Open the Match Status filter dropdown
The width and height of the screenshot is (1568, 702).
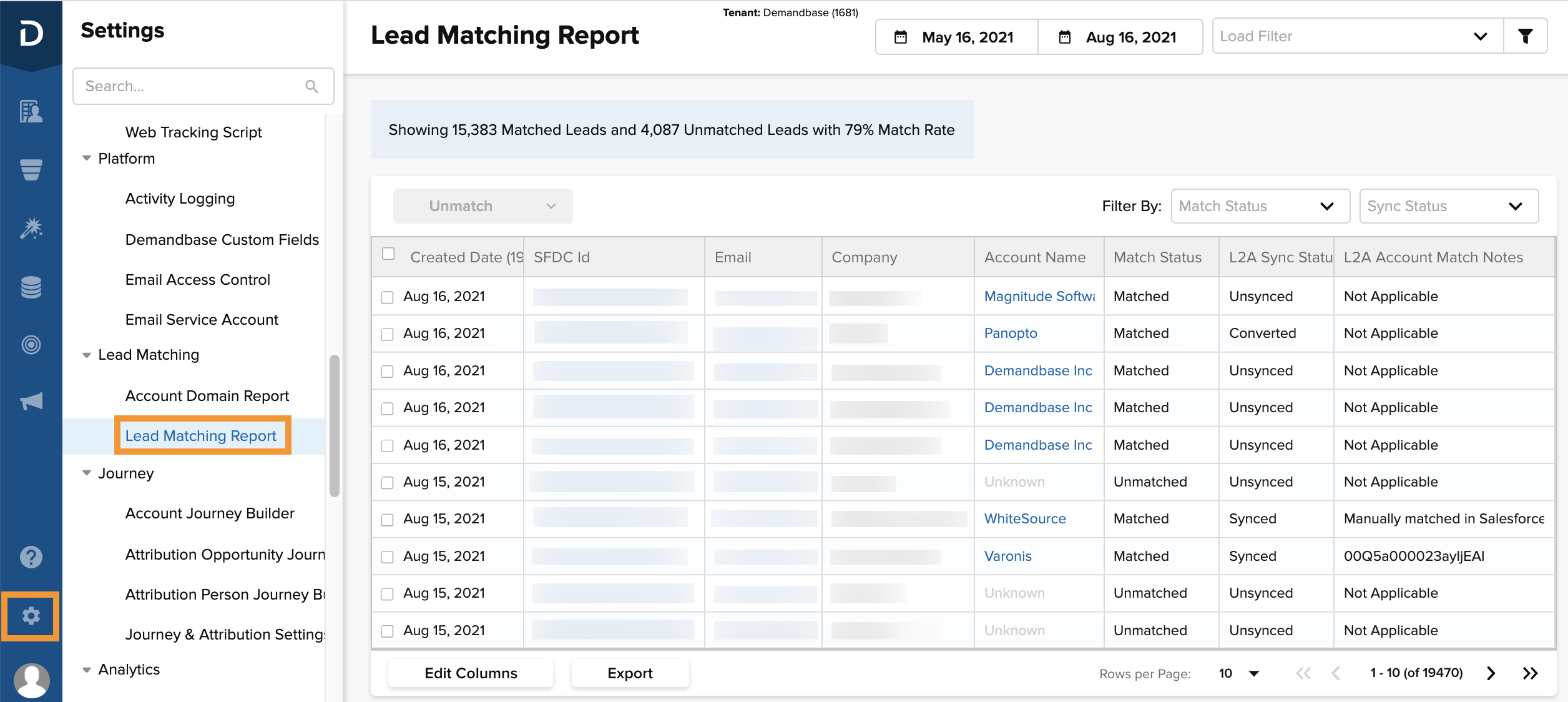(1260, 206)
